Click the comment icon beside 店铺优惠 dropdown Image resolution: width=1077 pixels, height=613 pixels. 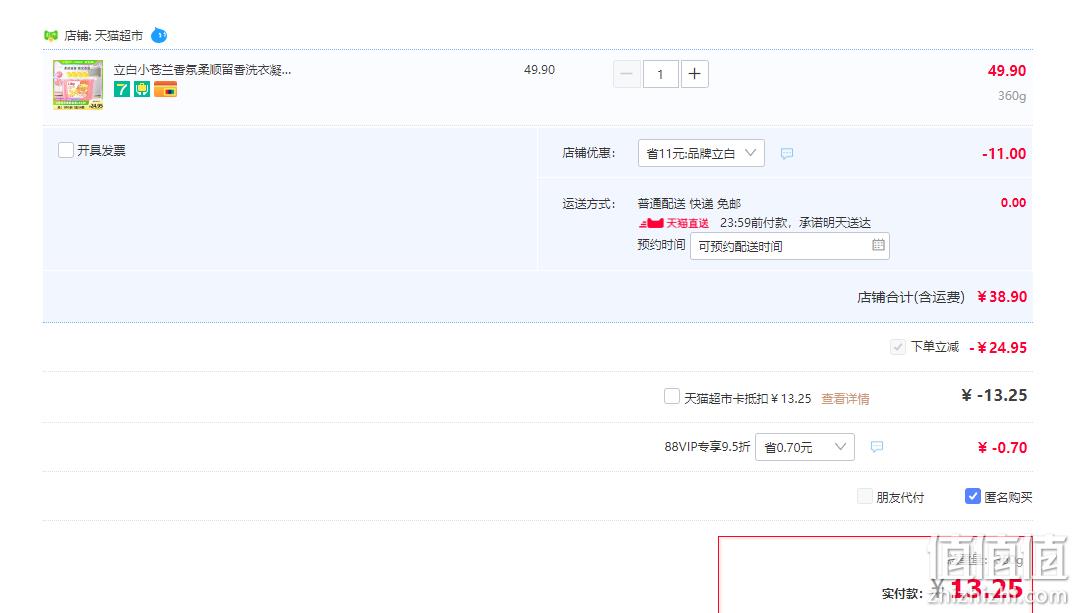pos(787,153)
